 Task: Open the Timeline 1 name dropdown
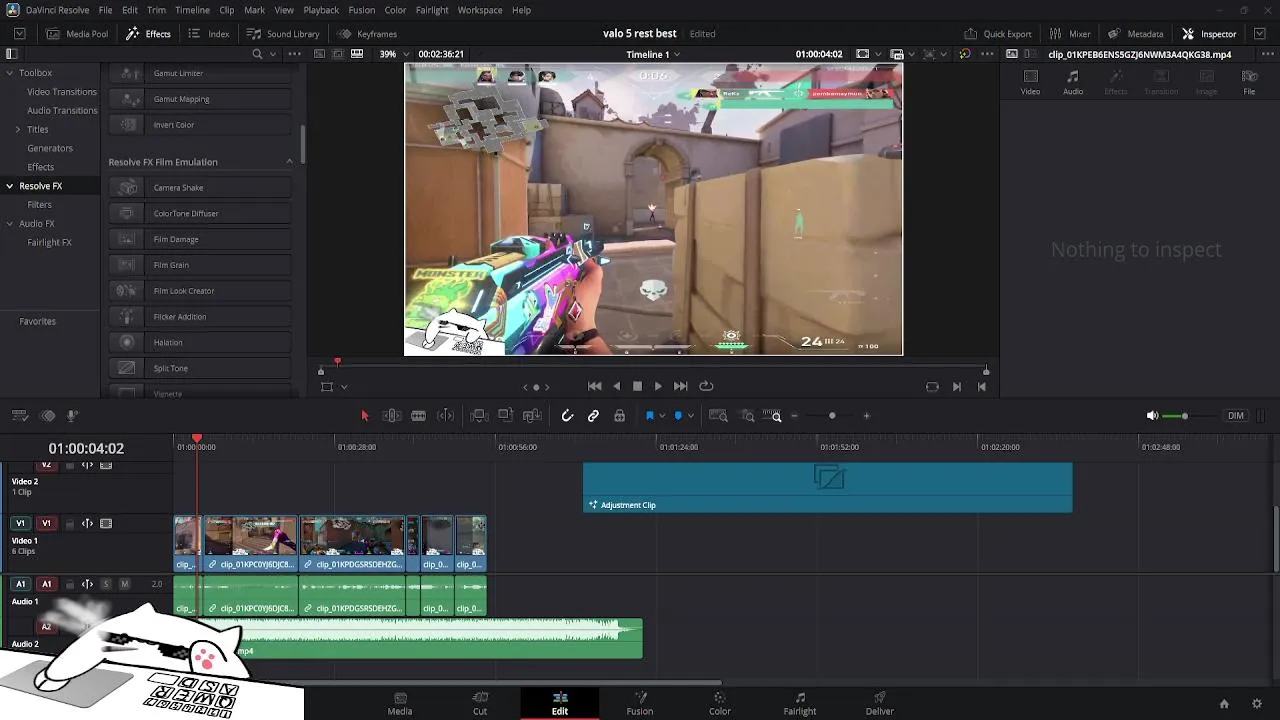coord(653,54)
